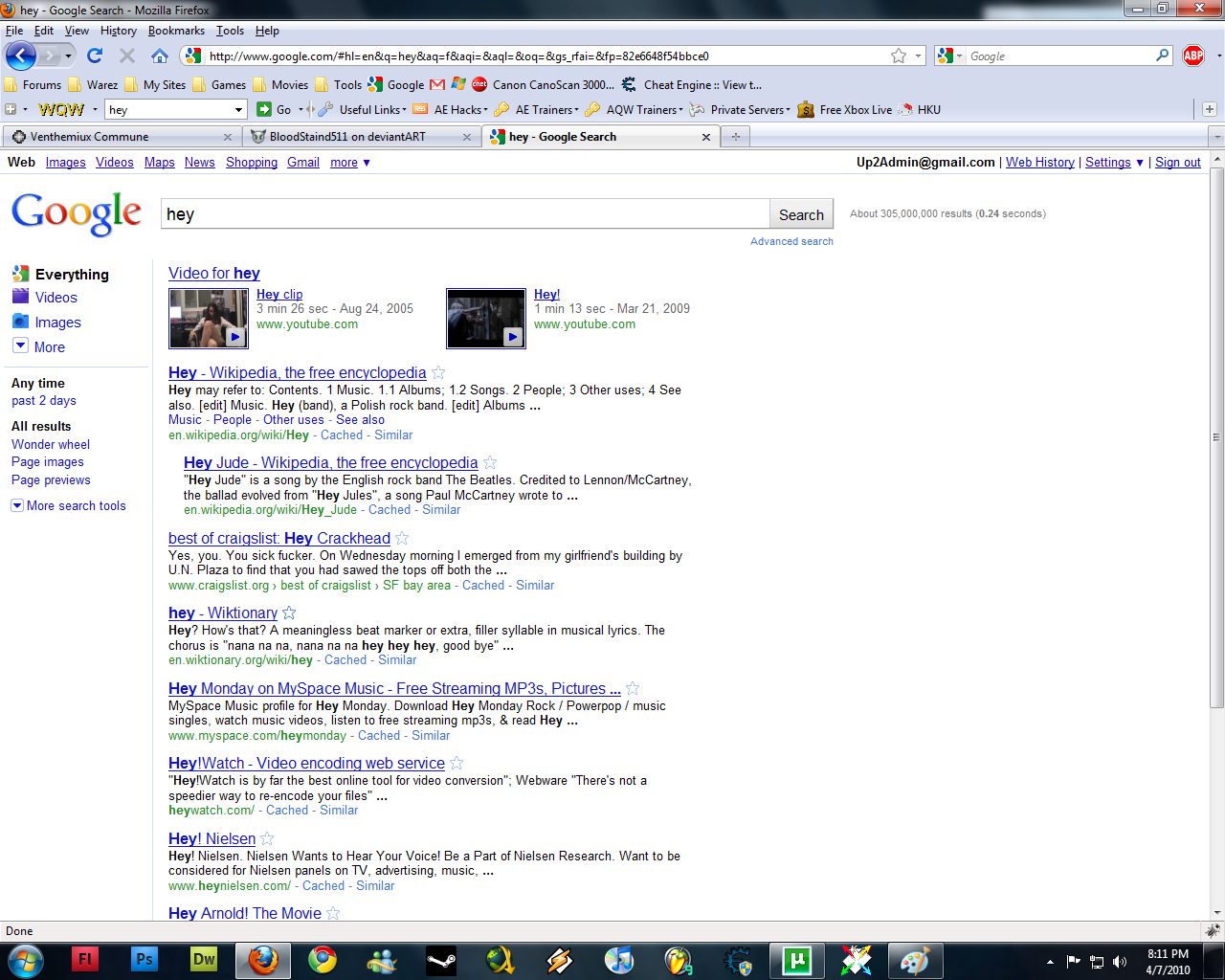Switch to BloodStaind511 on deviantART tab
1225x980 pixels.
tap(361, 137)
